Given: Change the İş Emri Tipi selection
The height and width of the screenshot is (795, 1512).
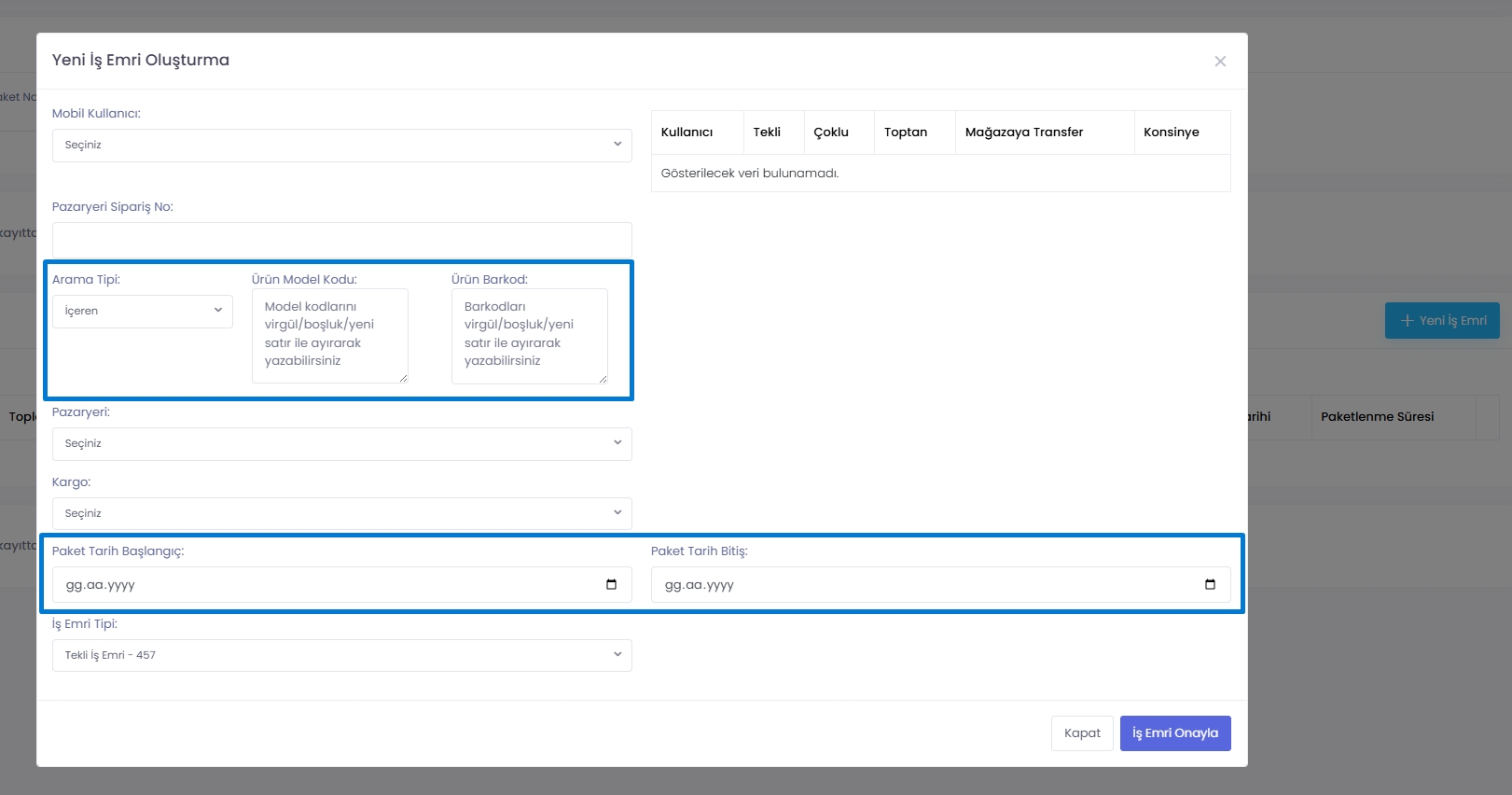Looking at the screenshot, I should (x=341, y=656).
